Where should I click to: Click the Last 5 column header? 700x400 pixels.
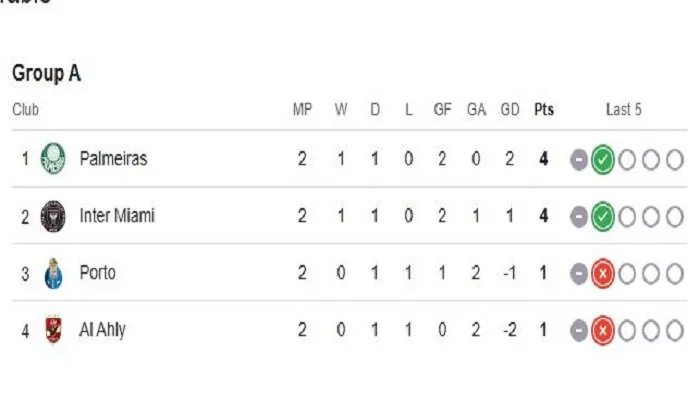coord(624,109)
